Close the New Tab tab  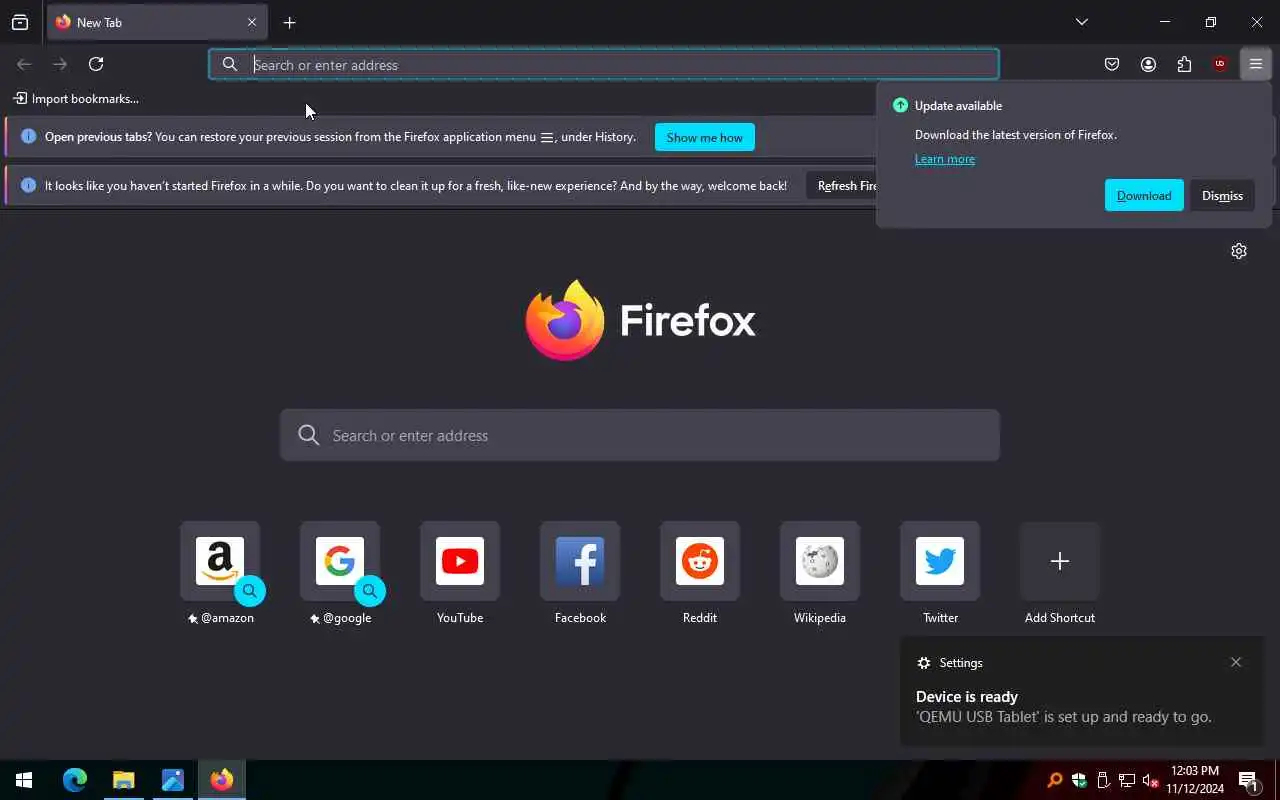[252, 22]
